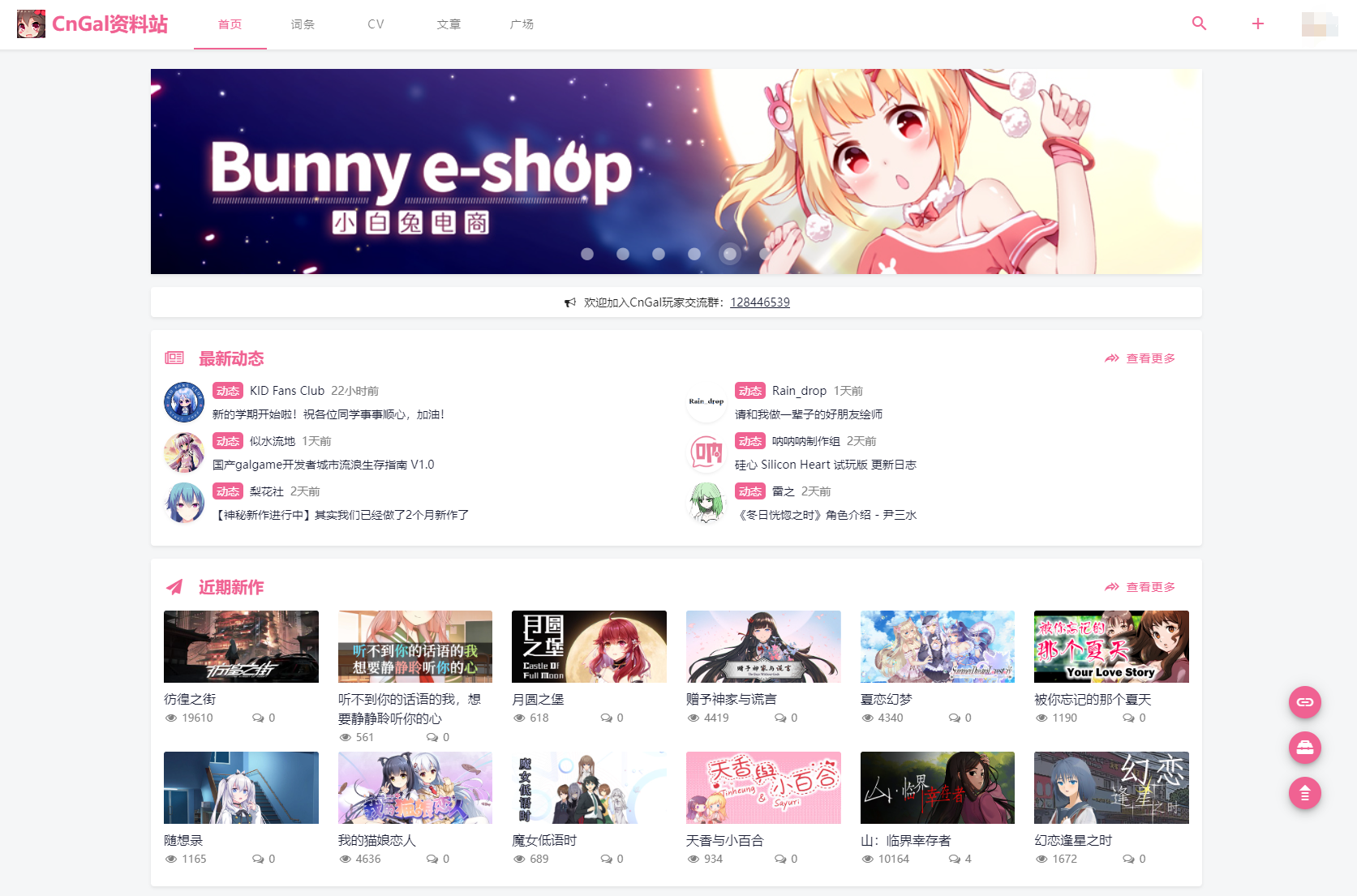This screenshot has width=1357, height=896.
Task: Click newspaper icon beside 最新动态
Action: tap(174, 358)
